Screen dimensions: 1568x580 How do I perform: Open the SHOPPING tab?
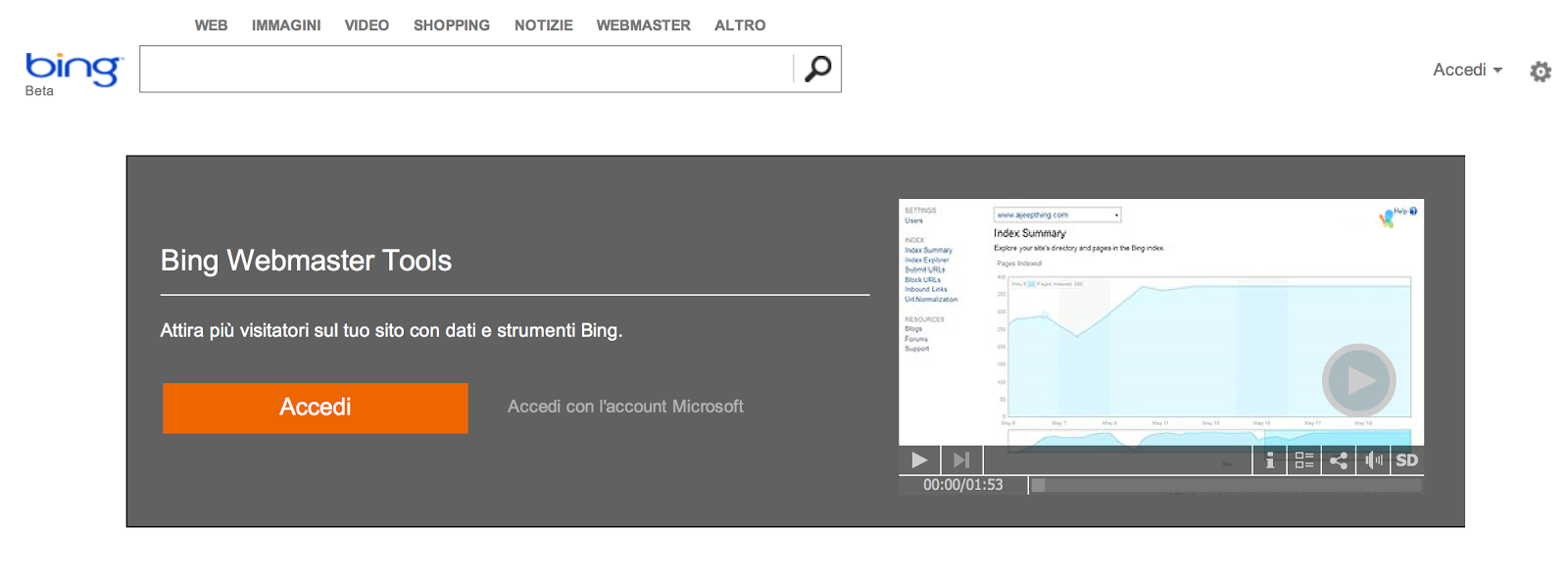click(x=452, y=25)
